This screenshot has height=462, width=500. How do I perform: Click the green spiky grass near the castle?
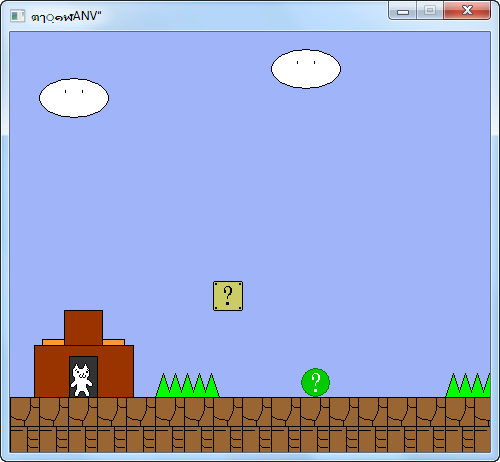tap(187, 385)
